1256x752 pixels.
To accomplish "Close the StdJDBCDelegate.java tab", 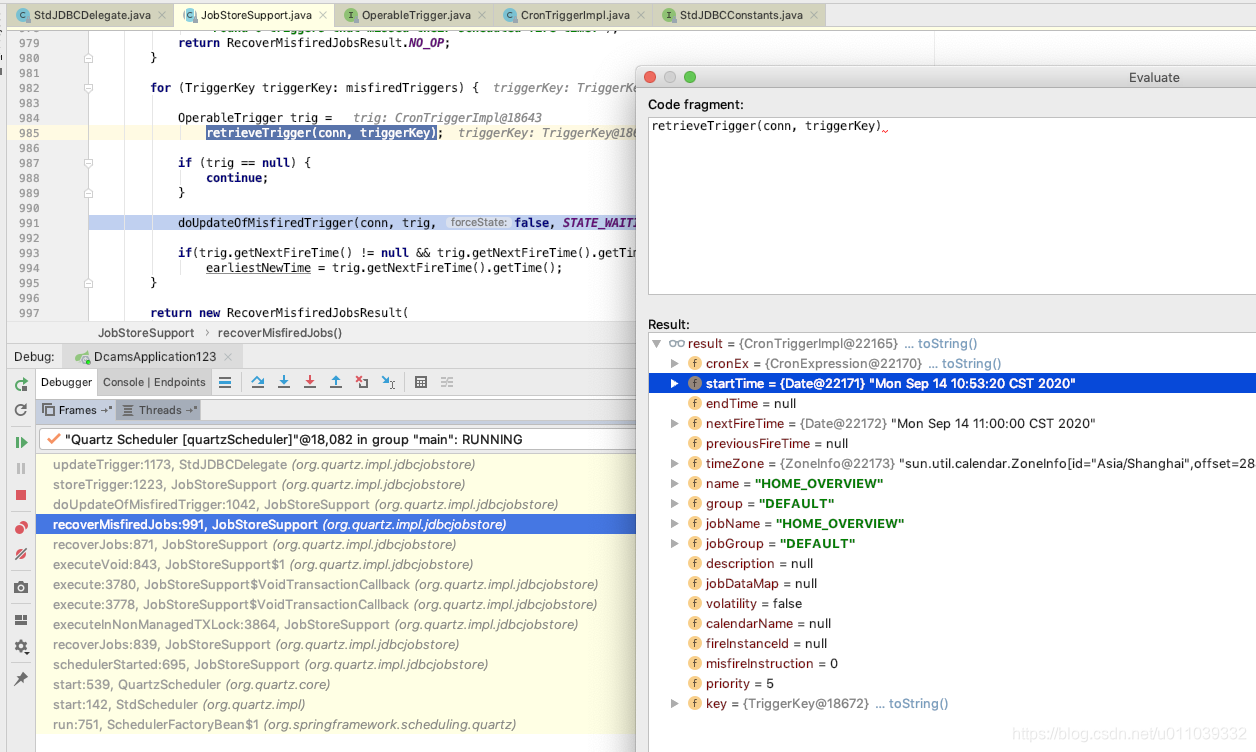I will click(162, 16).
